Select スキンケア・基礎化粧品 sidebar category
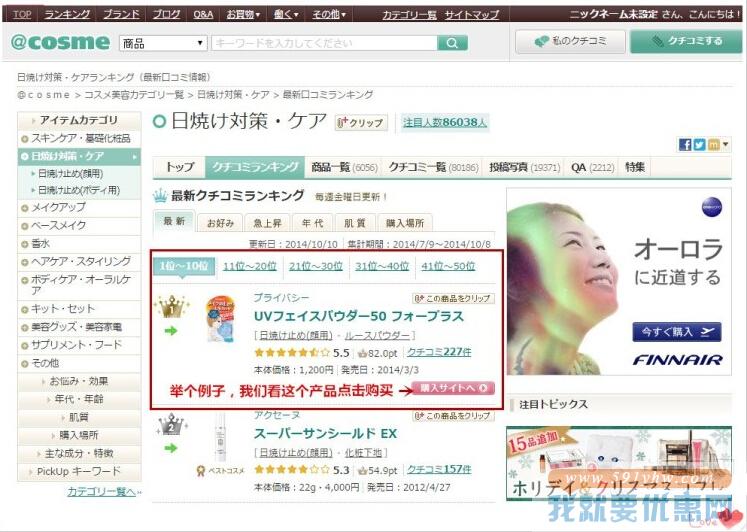 [x=79, y=139]
